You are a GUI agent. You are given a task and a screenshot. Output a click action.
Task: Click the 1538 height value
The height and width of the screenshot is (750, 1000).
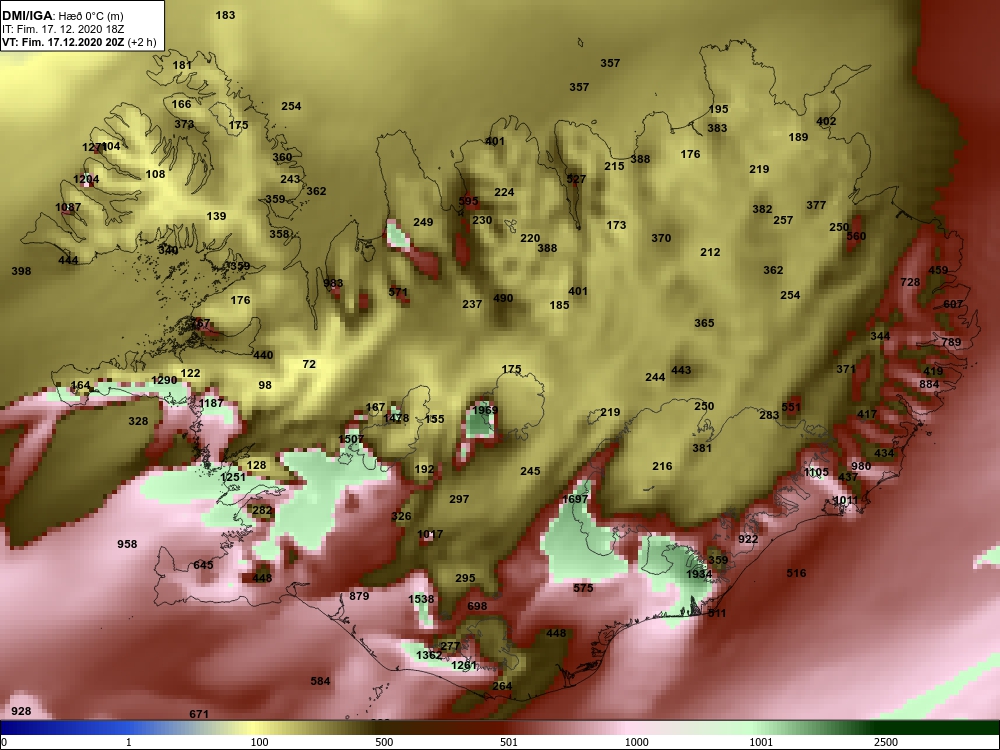point(422,599)
